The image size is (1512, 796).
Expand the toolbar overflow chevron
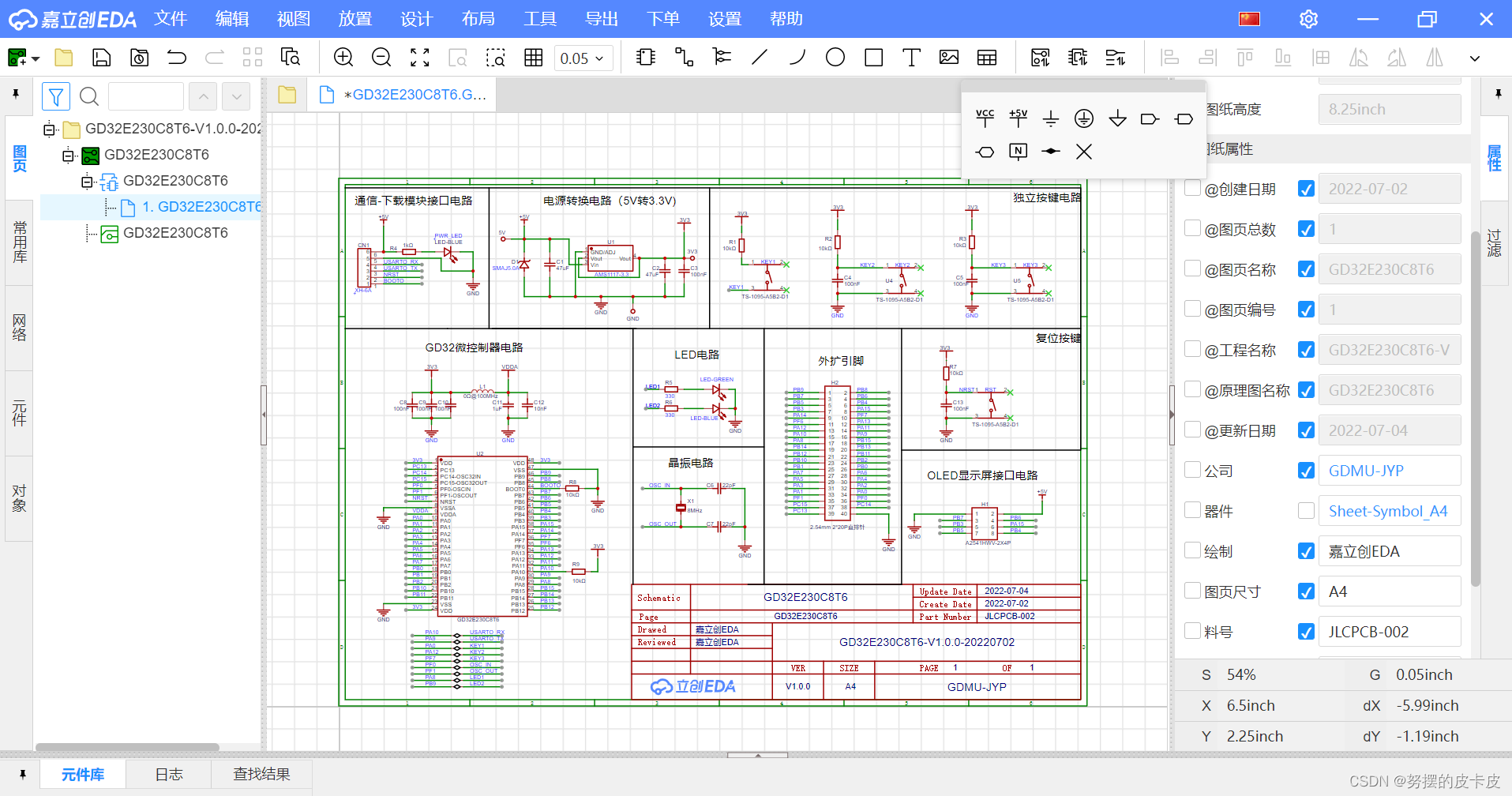[x=1475, y=57]
